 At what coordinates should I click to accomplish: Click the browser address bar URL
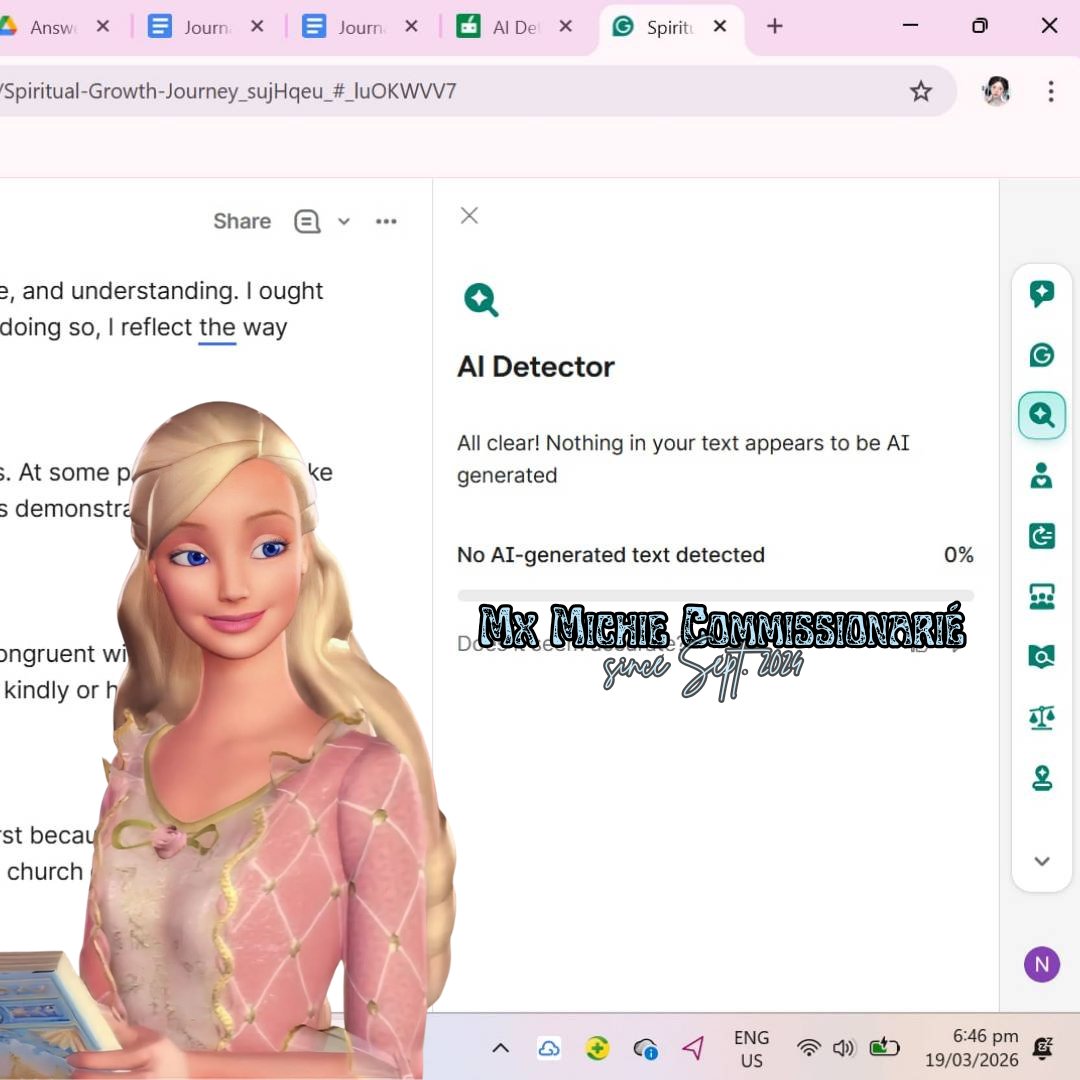click(x=400, y=92)
